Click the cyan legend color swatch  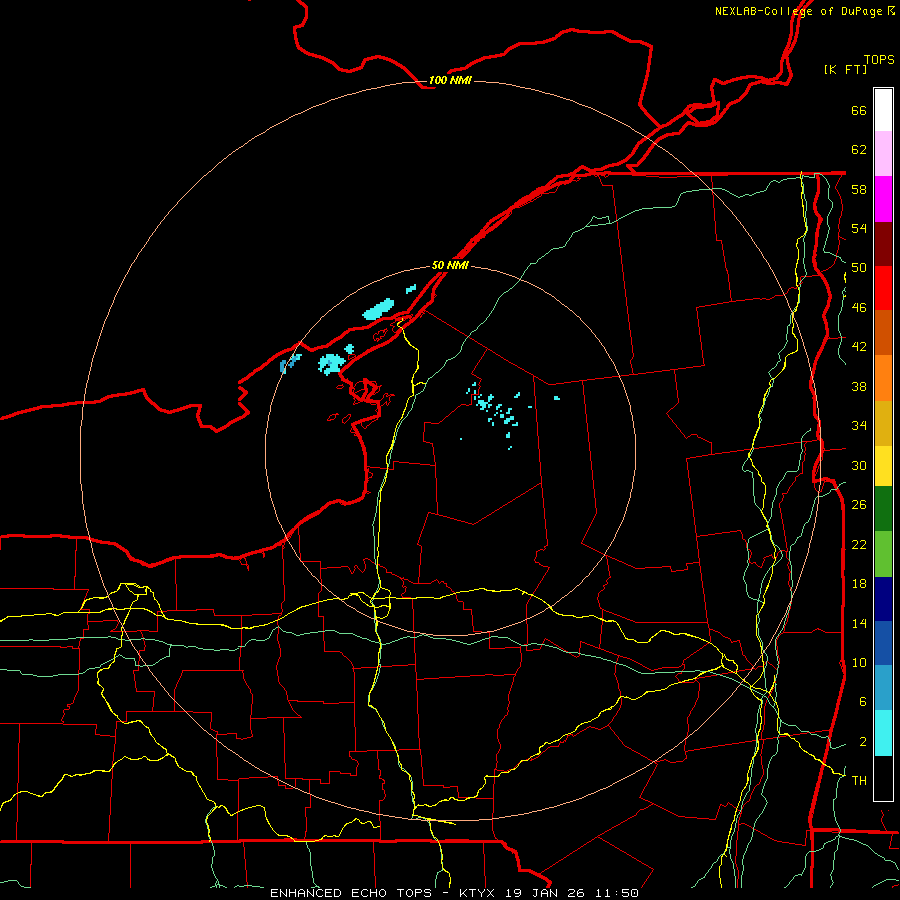(x=883, y=733)
